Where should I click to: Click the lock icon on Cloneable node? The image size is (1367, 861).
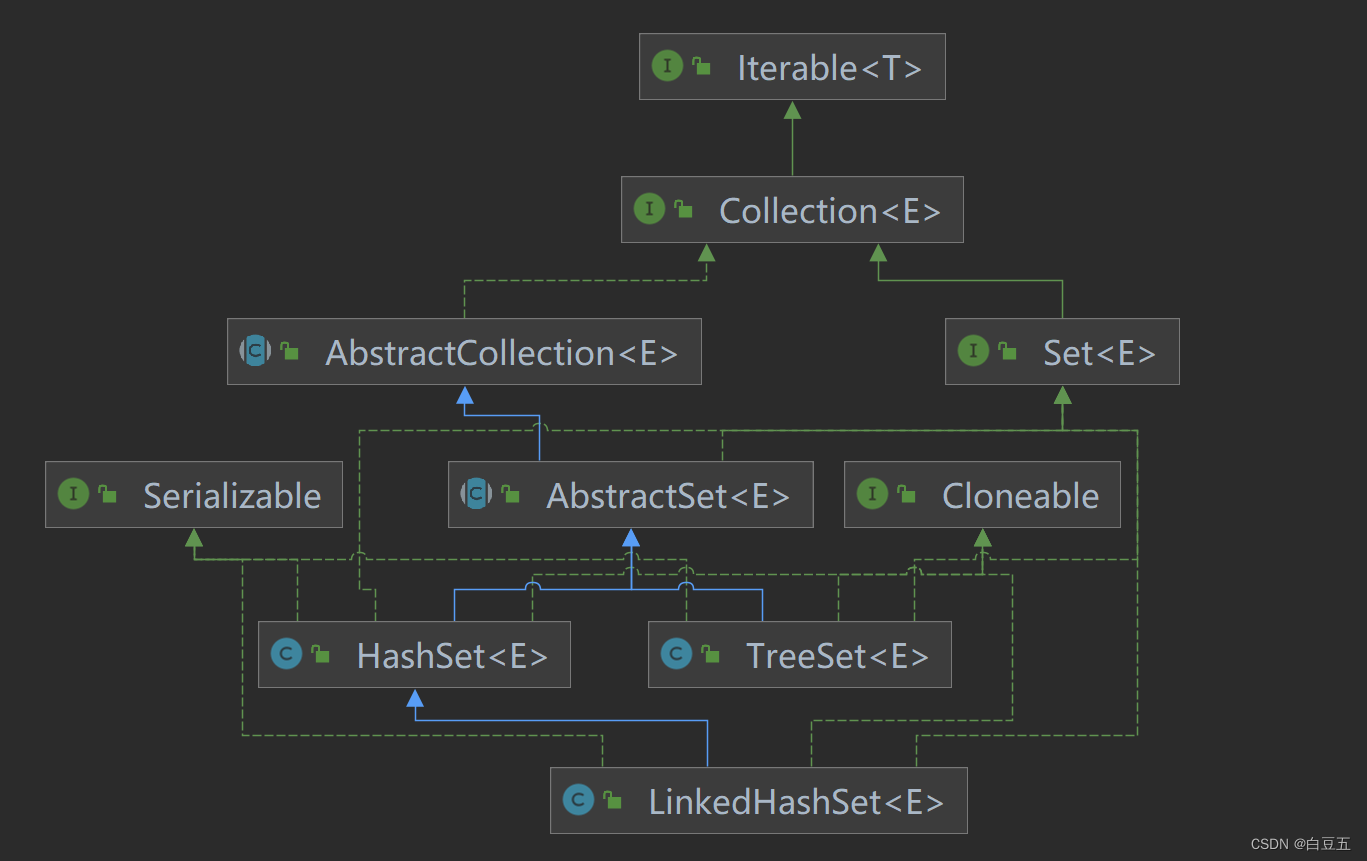coord(907,494)
